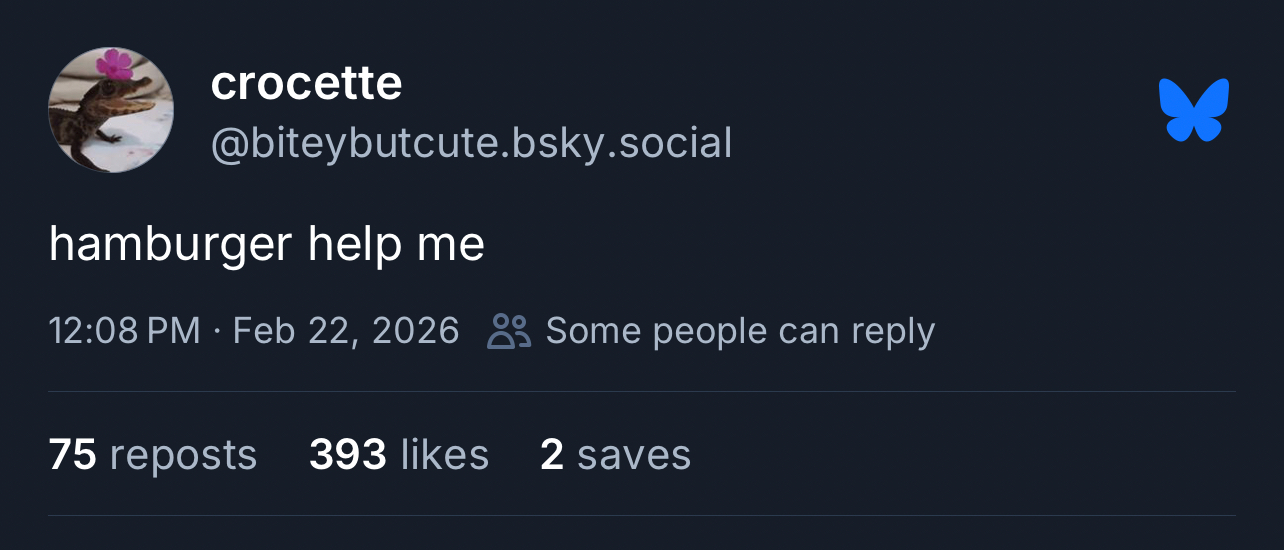Click the repost count number 75
Image resolution: width=1284 pixels, height=550 pixels.
click(x=72, y=455)
